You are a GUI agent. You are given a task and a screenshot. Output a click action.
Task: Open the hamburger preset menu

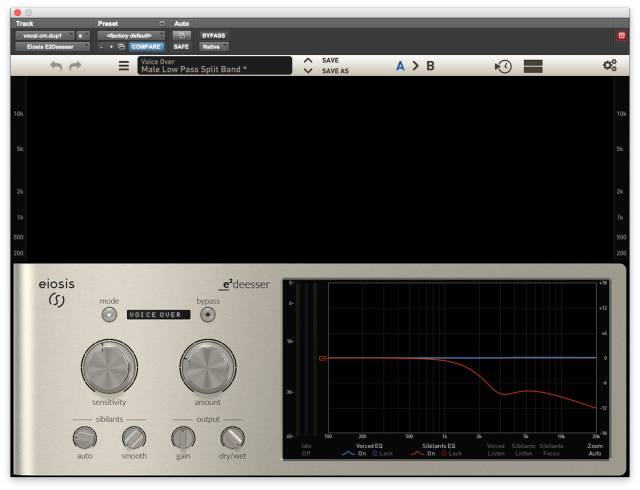pyautogui.click(x=124, y=66)
